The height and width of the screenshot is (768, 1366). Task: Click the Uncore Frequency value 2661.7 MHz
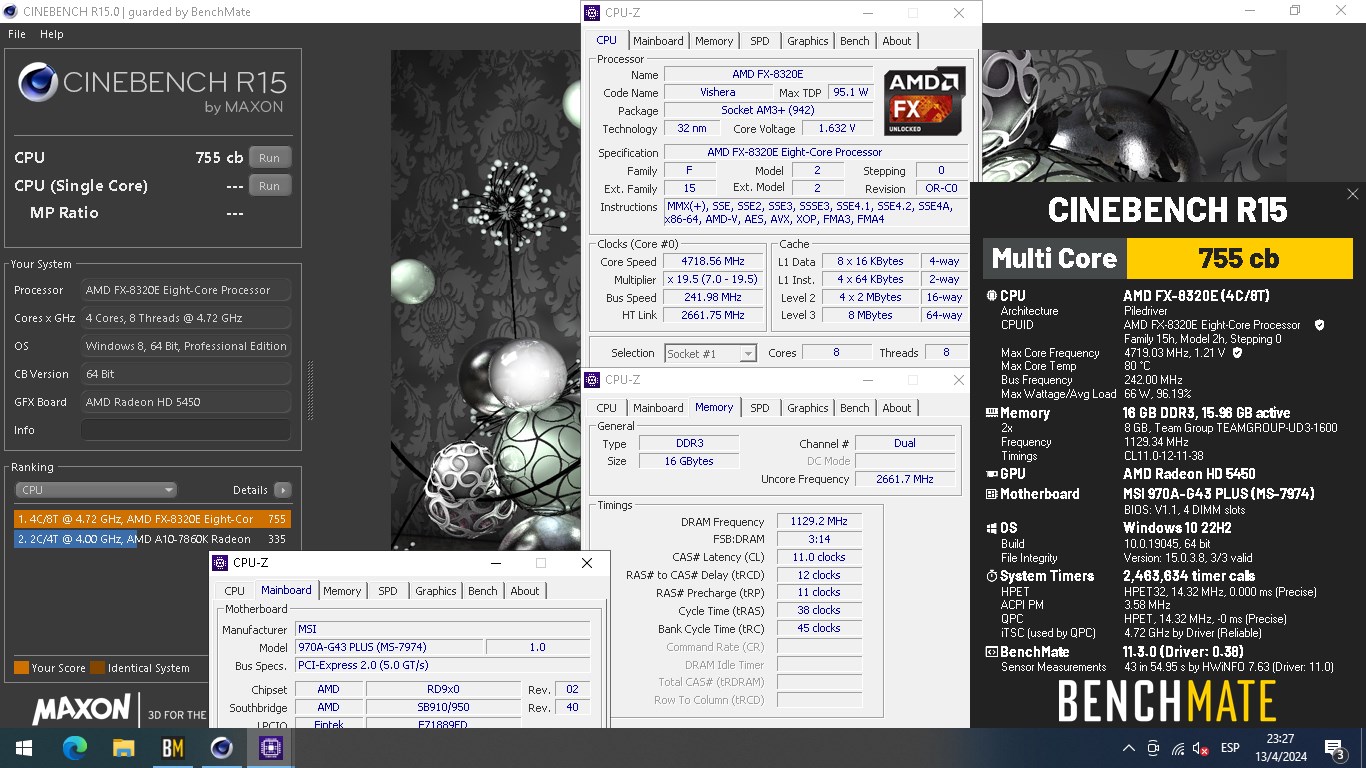coord(905,479)
